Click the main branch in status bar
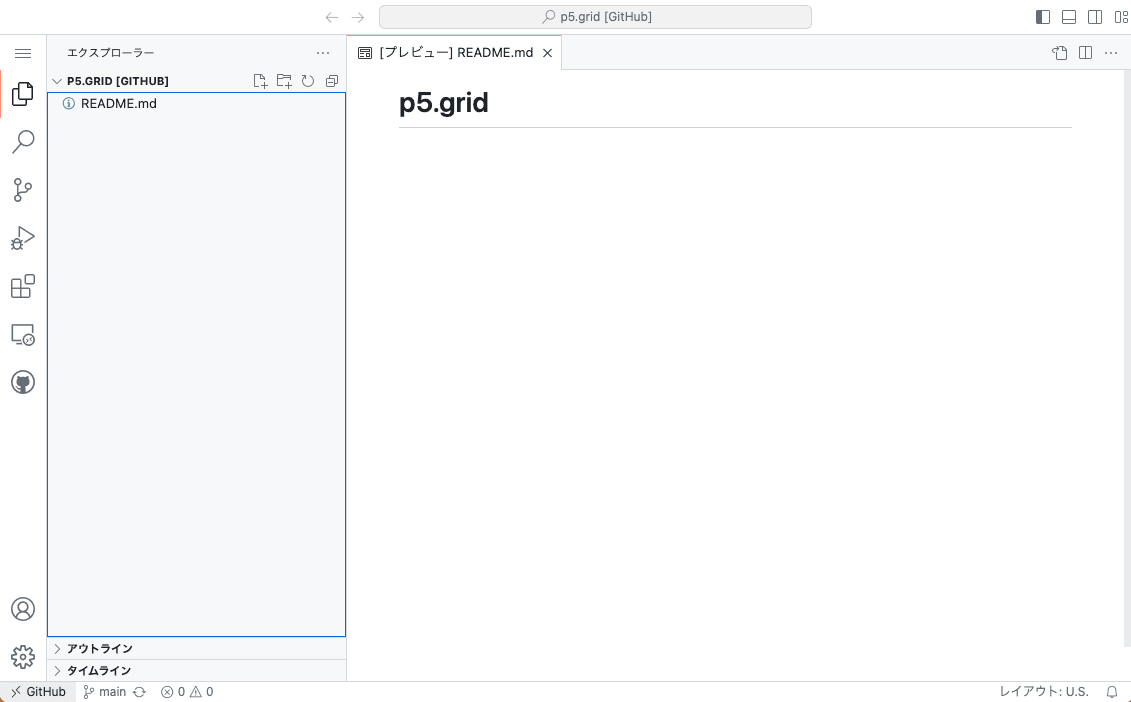Screen dimensions: 1131x702 pyautogui.click(x=105, y=692)
